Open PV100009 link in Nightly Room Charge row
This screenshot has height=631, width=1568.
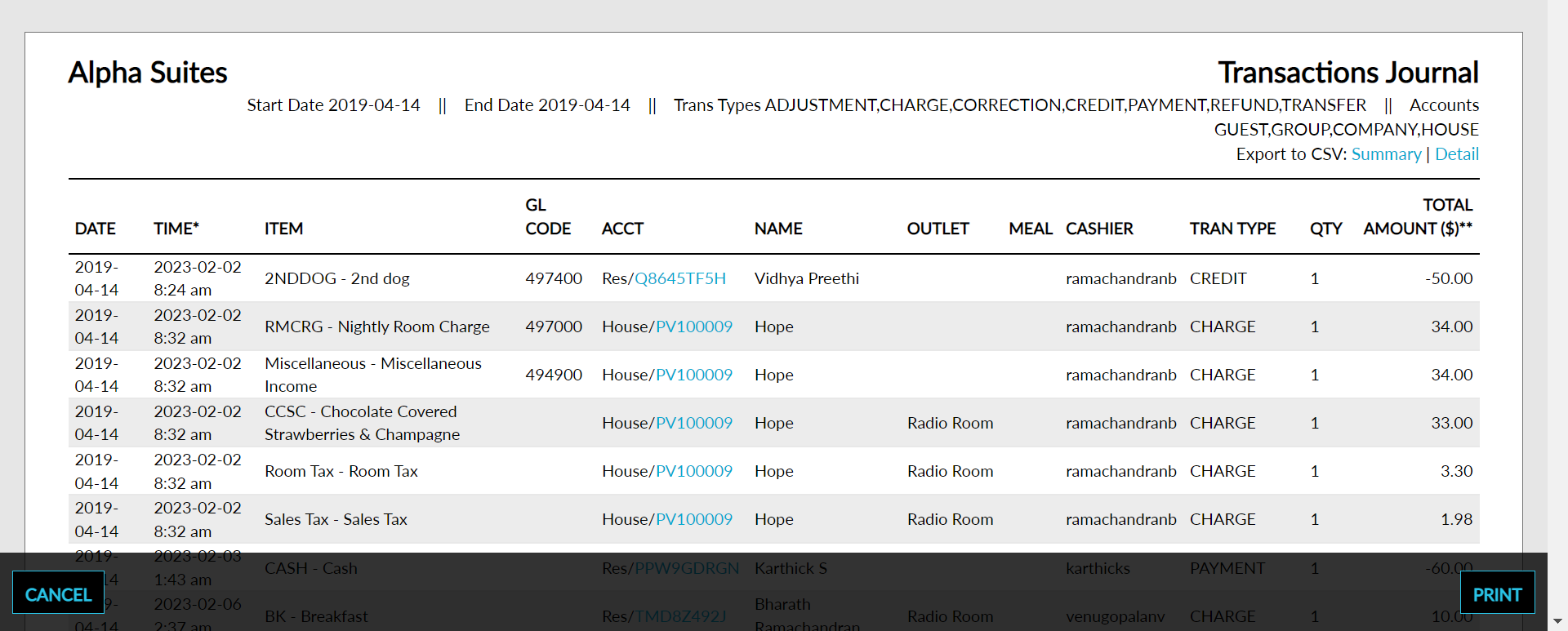[x=694, y=327]
